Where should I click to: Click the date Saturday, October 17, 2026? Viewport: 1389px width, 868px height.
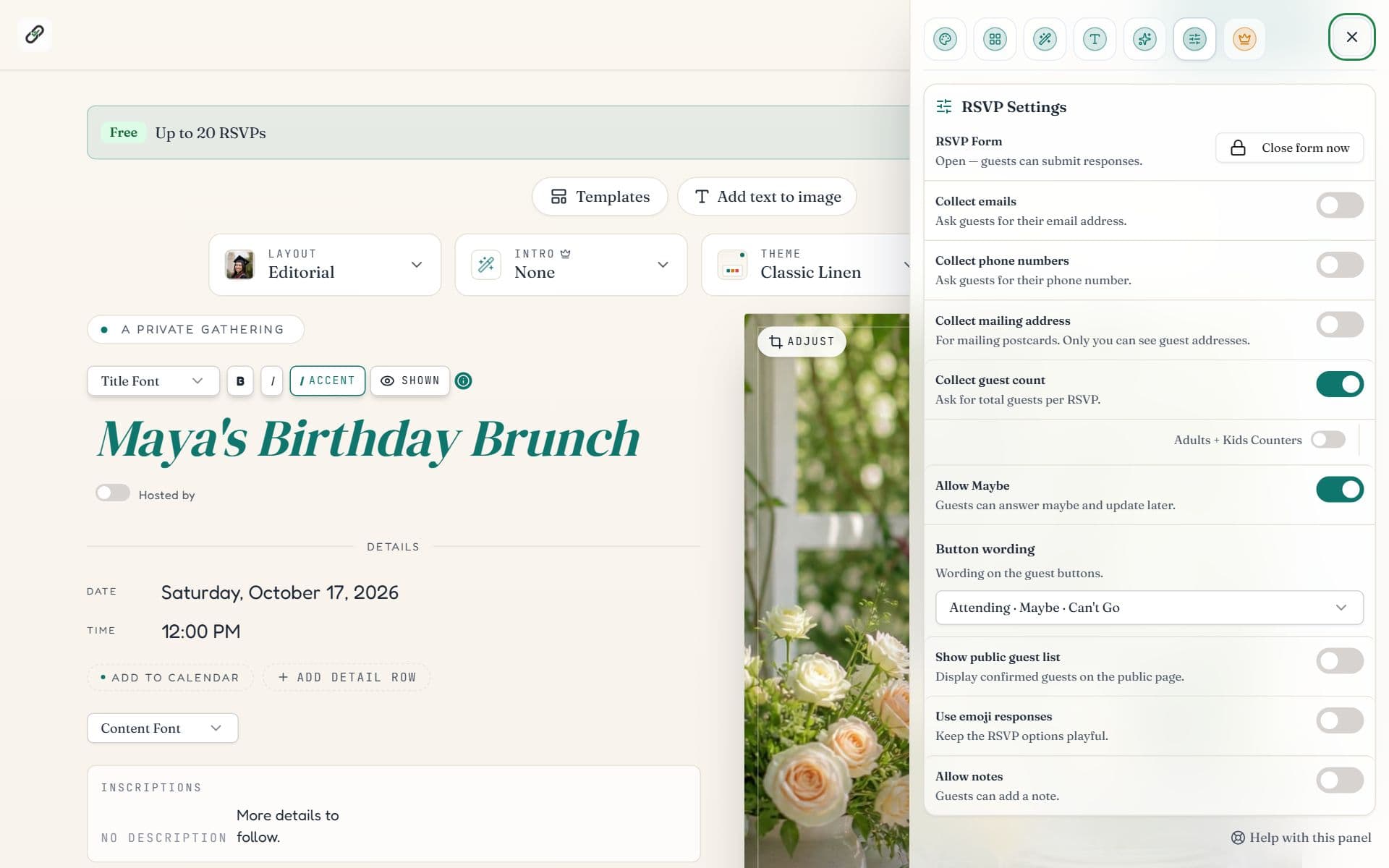280,592
